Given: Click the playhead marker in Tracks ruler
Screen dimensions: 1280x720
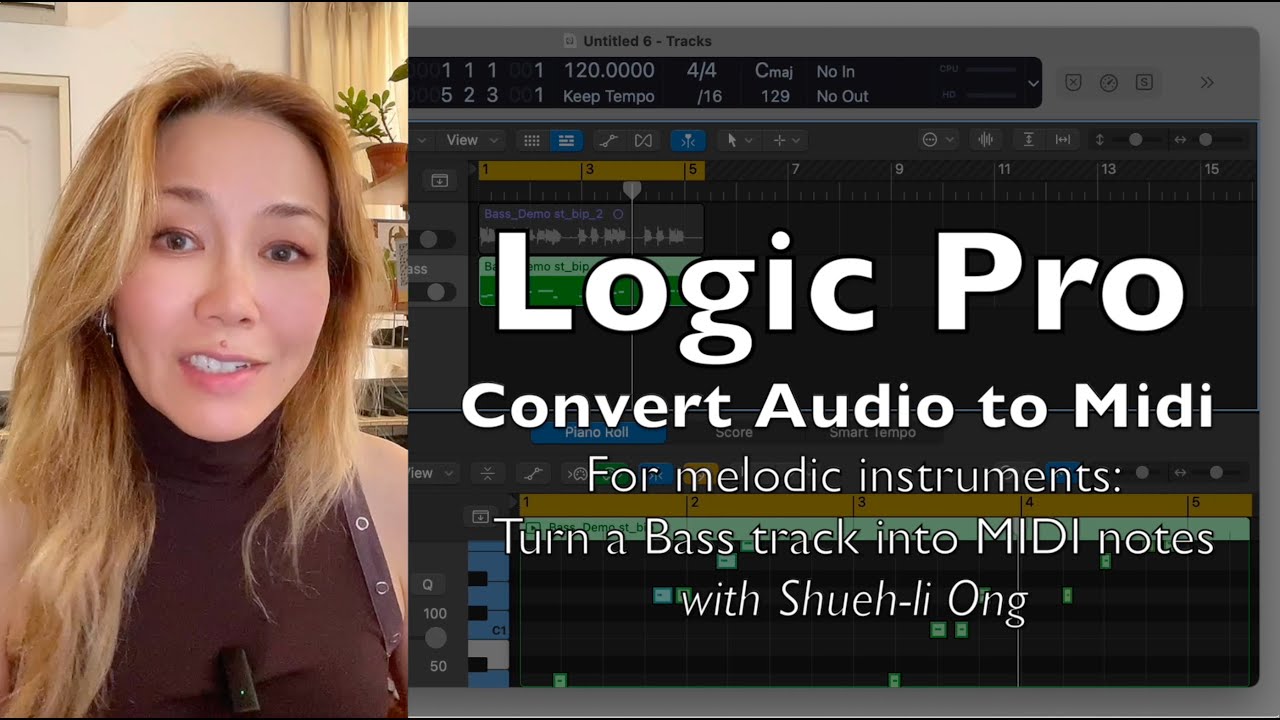Looking at the screenshot, I should pos(632,188).
